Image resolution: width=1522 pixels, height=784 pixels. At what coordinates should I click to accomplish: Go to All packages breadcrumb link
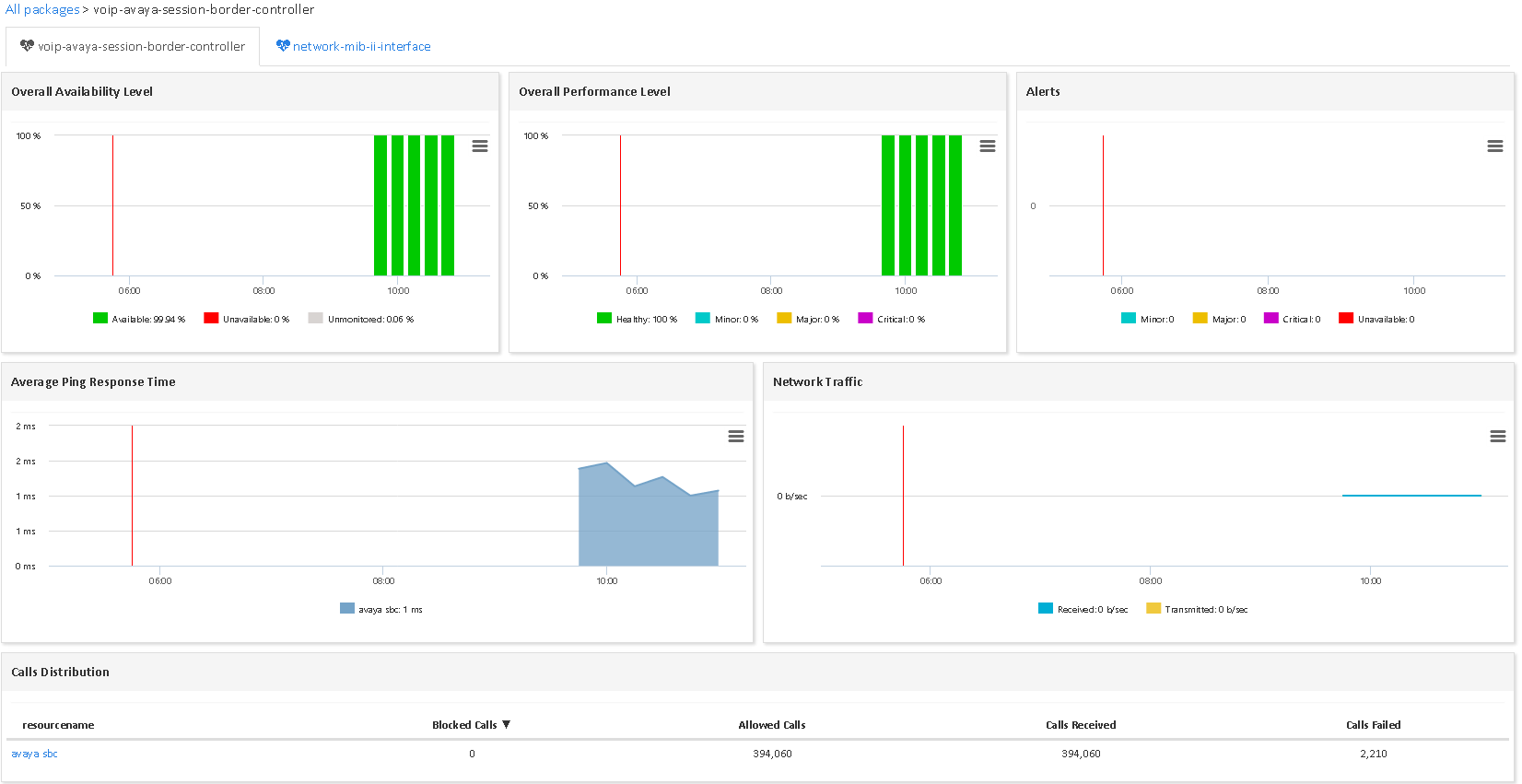click(x=42, y=9)
